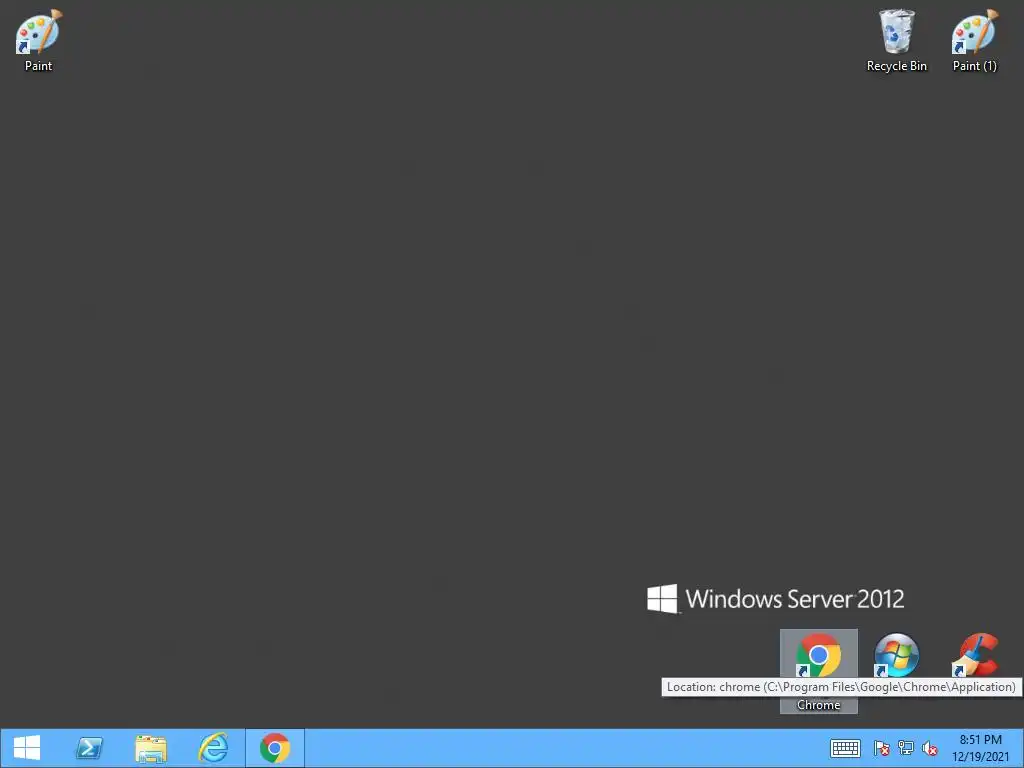Select the CCleaner desktop shortcut
The height and width of the screenshot is (768, 1024).
coord(976,655)
